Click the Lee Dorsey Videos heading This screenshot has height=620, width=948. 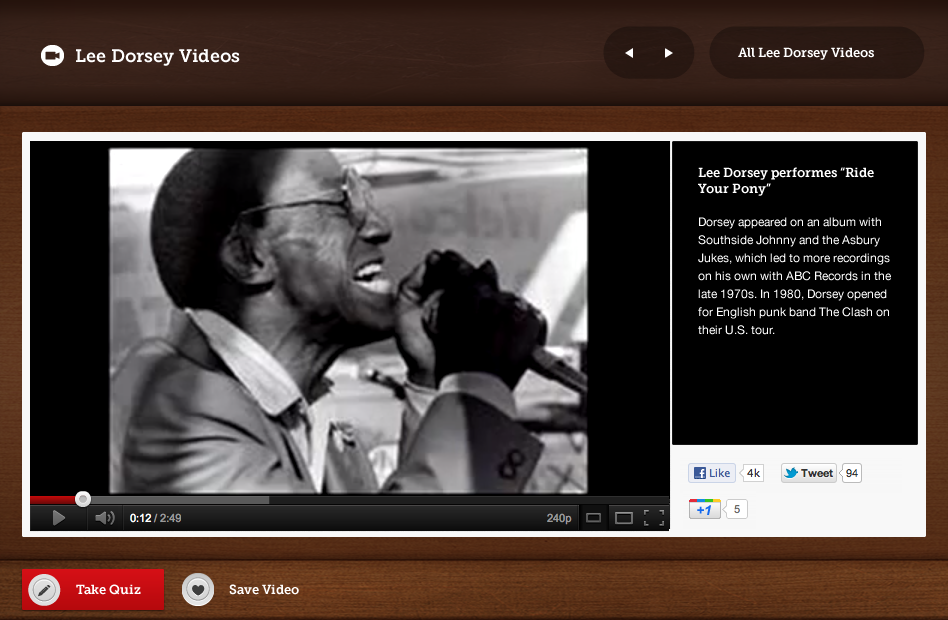157,56
